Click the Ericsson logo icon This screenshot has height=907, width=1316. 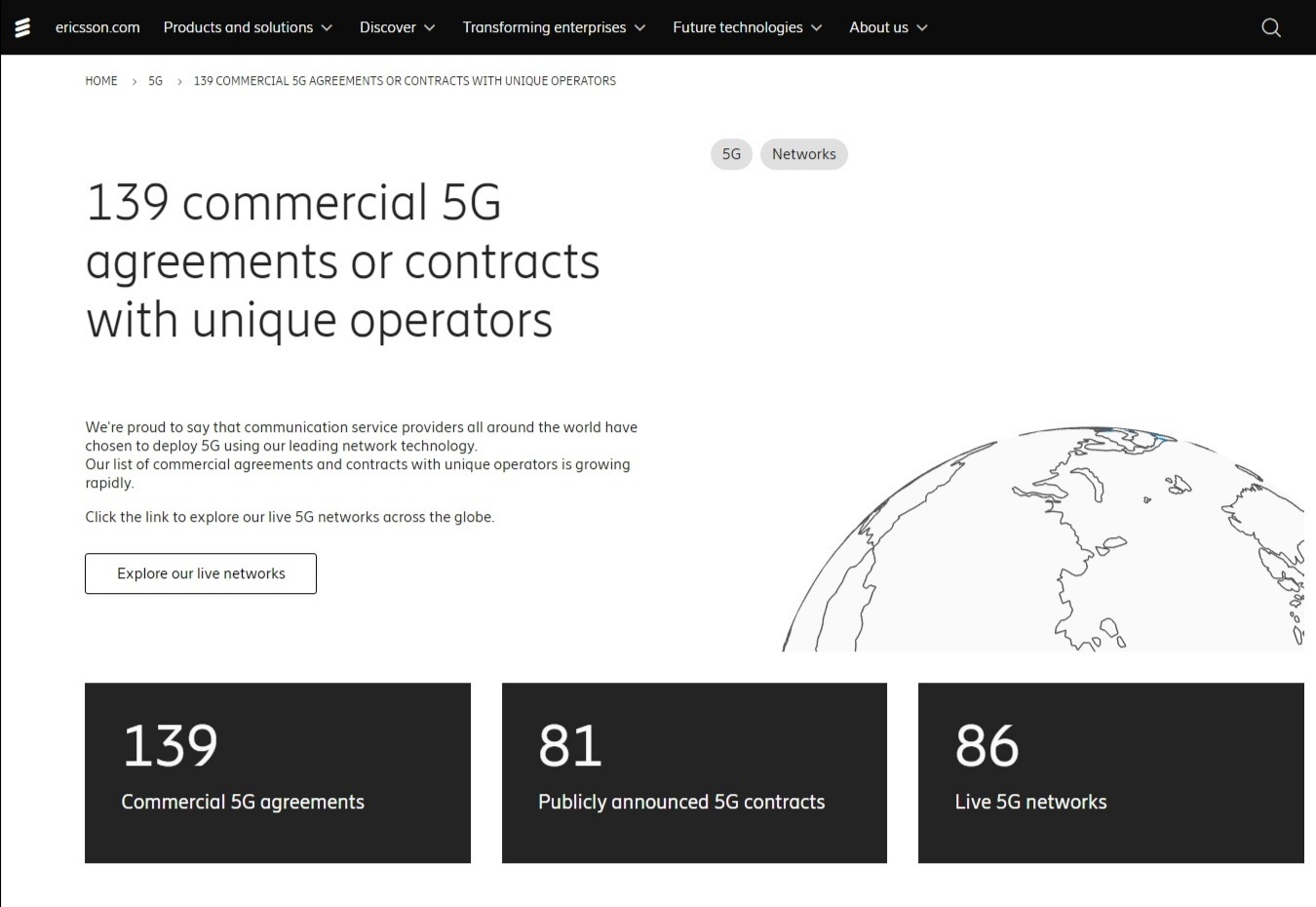click(22, 27)
